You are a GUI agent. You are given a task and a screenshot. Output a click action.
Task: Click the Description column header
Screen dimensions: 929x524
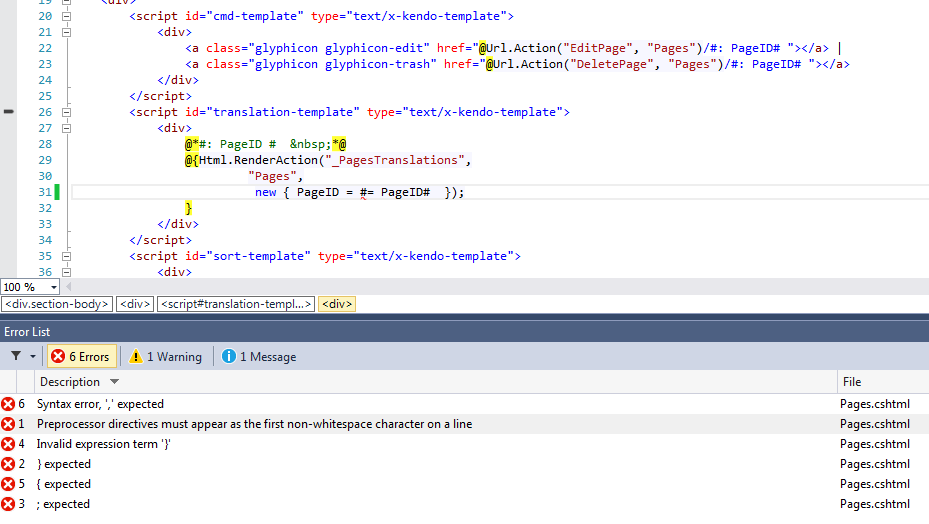coord(70,382)
